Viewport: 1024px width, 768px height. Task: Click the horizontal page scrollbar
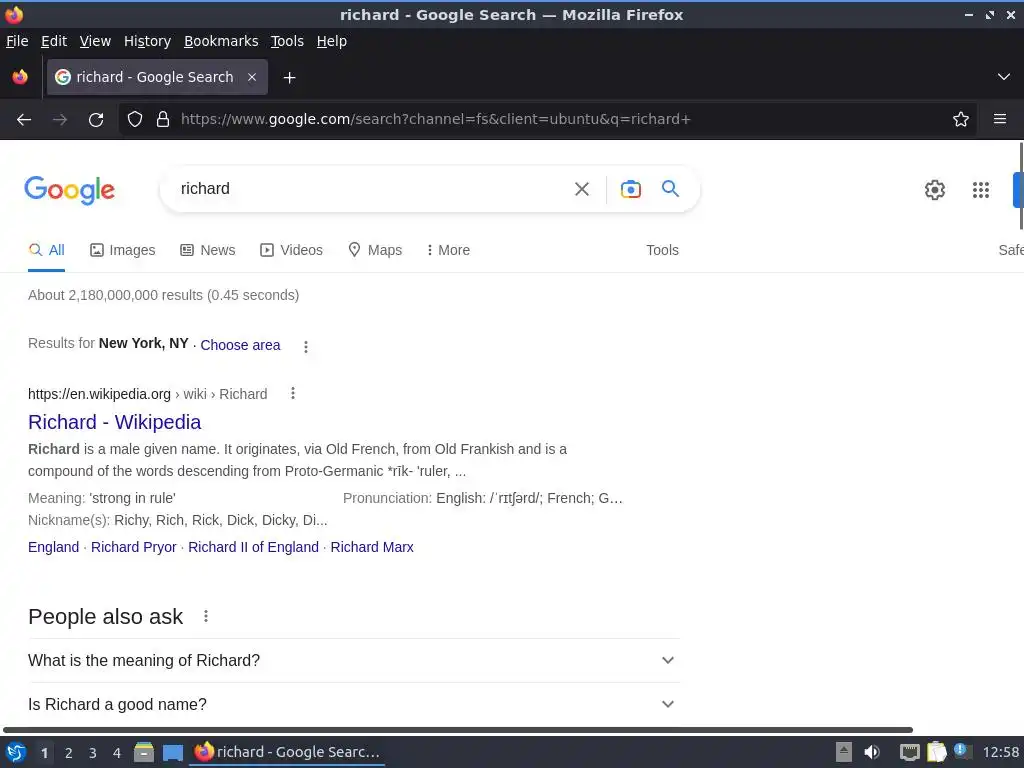pos(457,730)
